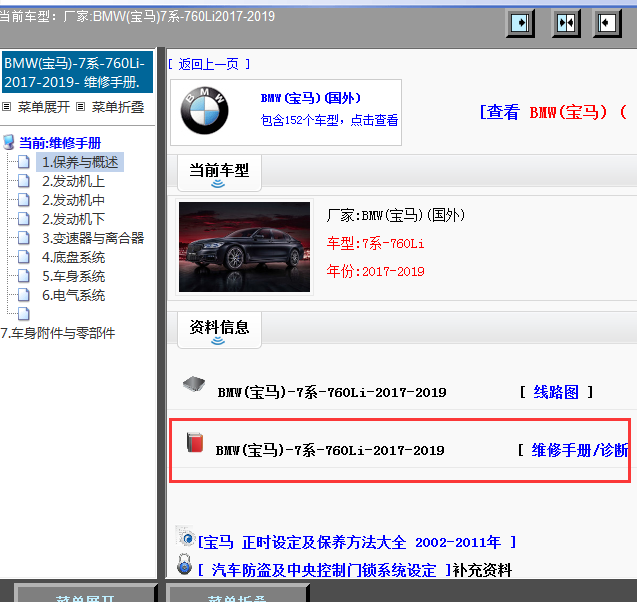Open tree item 2.发动机中
The image size is (637, 602).
[74, 200]
